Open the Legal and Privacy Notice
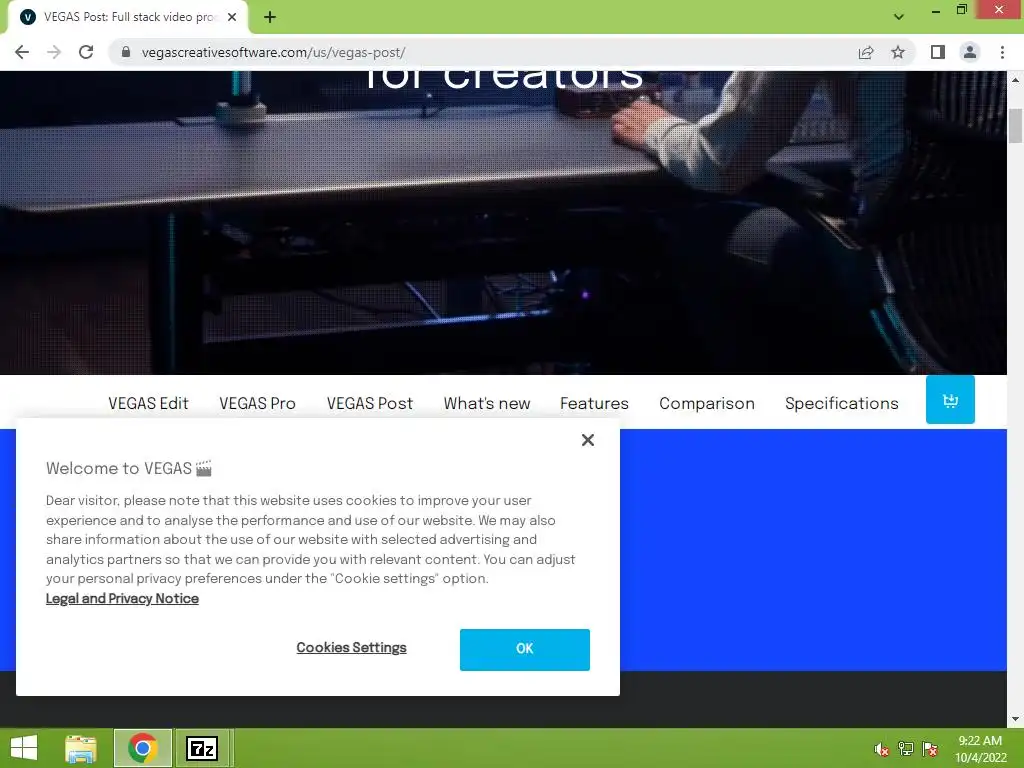Viewport: 1024px width, 768px height. (x=122, y=599)
